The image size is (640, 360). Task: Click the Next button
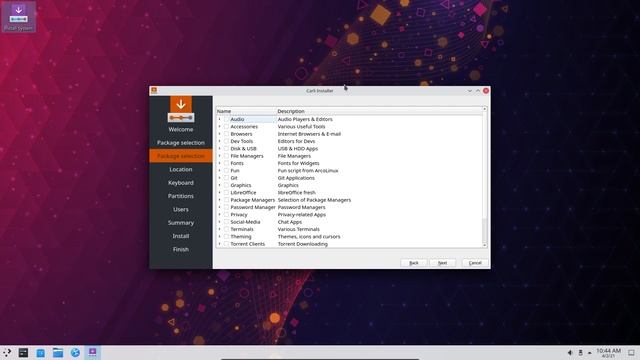(x=442, y=263)
